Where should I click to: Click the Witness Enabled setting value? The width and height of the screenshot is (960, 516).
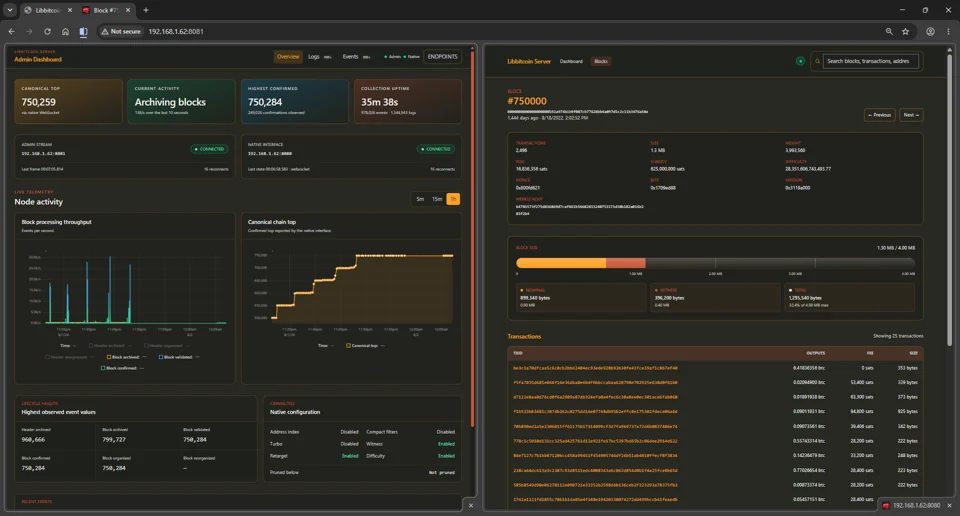click(446, 444)
